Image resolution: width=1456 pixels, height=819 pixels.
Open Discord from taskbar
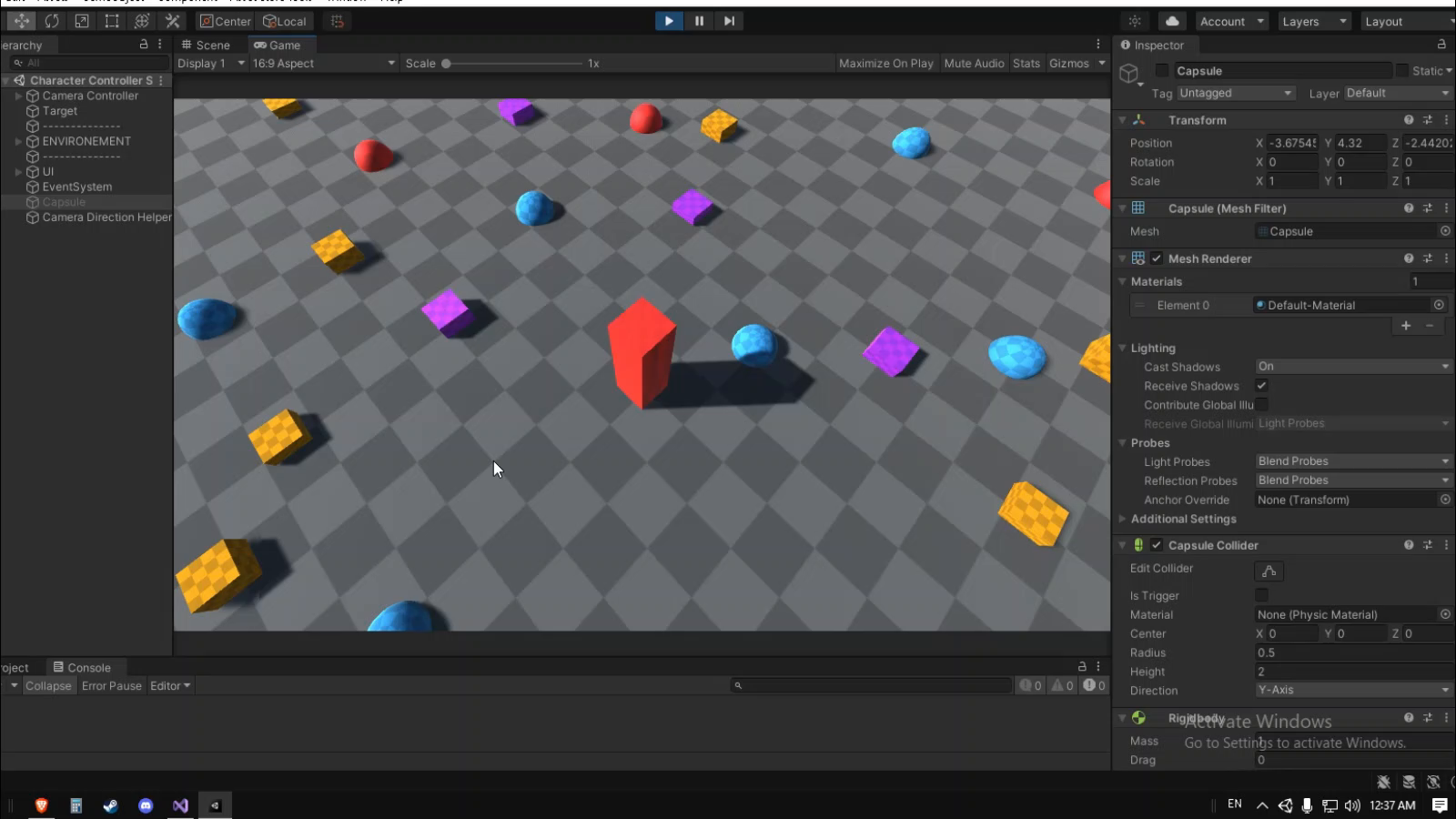coord(146,805)
